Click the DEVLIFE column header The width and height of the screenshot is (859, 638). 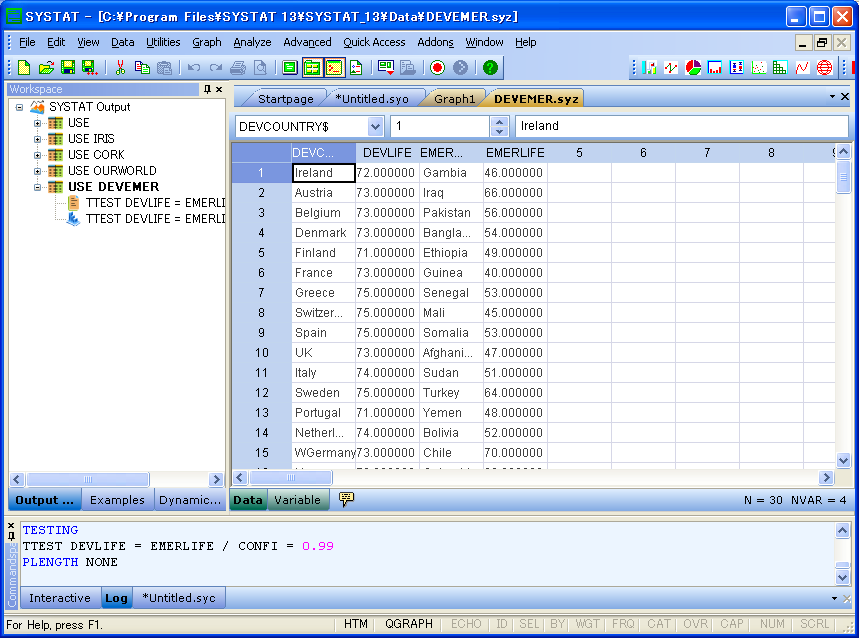coord(387,153)
